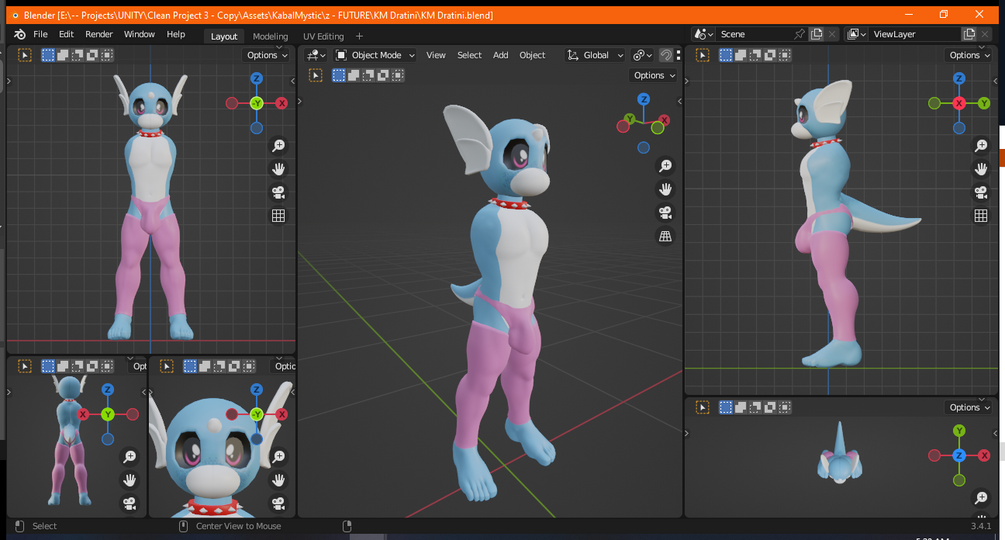
Task: Switch to the Layout workspace tab
Action: (x=224, y=37)
